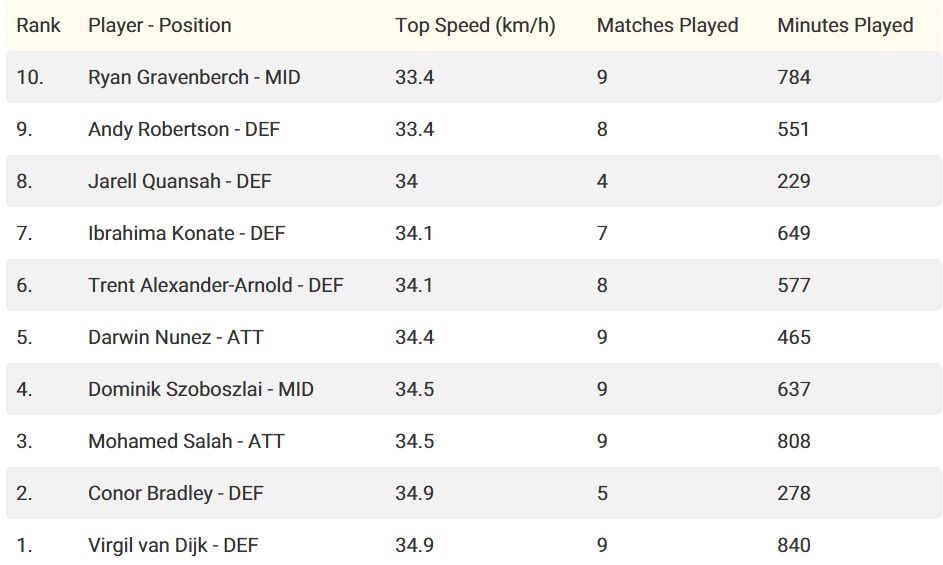Click Virgil van Dijk's 840 minutes value
This screenshot has width=943, height=565.
pyautogui.click(x=794, y=545)
